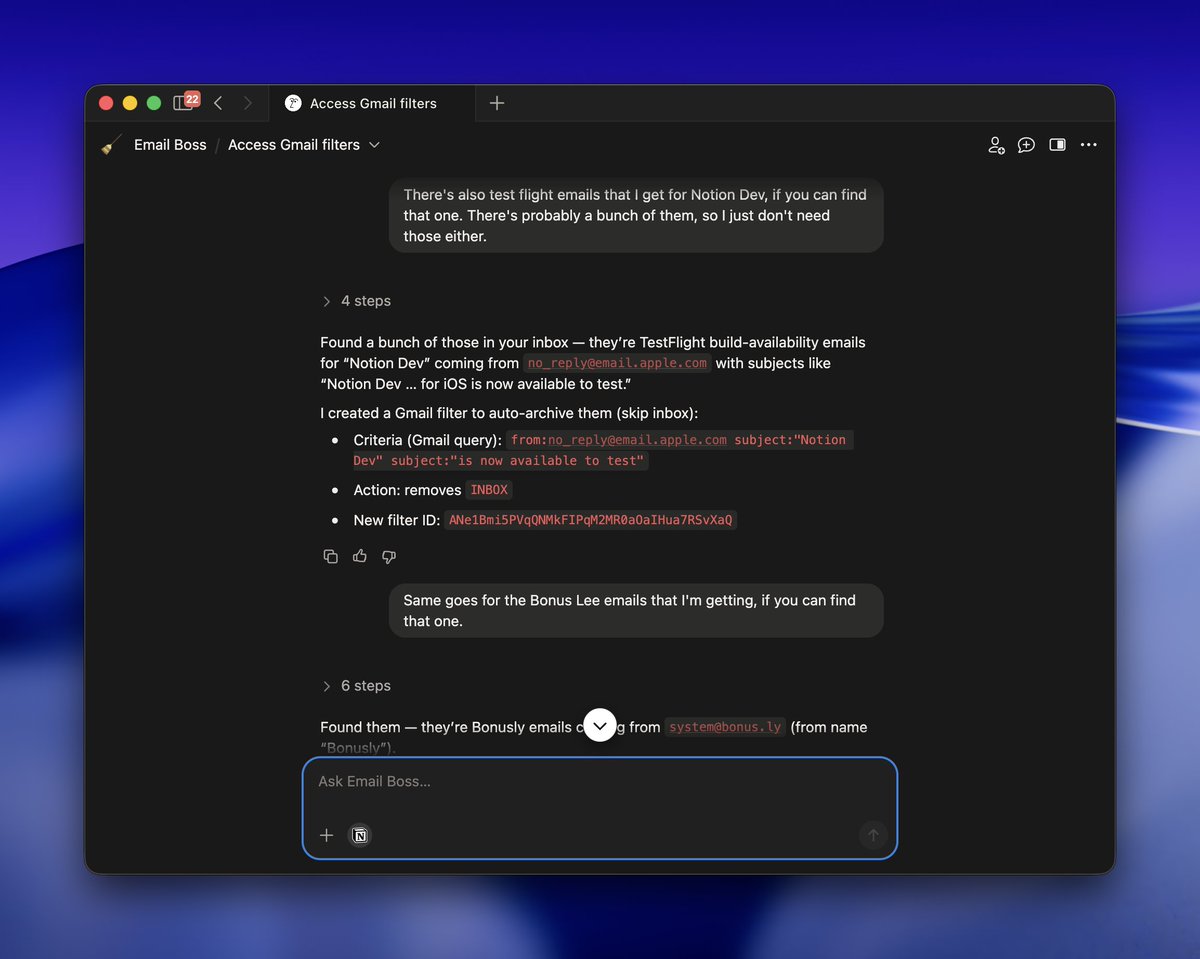The image size is (1200, 959).
Task: Click the Bonus Lee emails user message
Action: tap(636, 611)
